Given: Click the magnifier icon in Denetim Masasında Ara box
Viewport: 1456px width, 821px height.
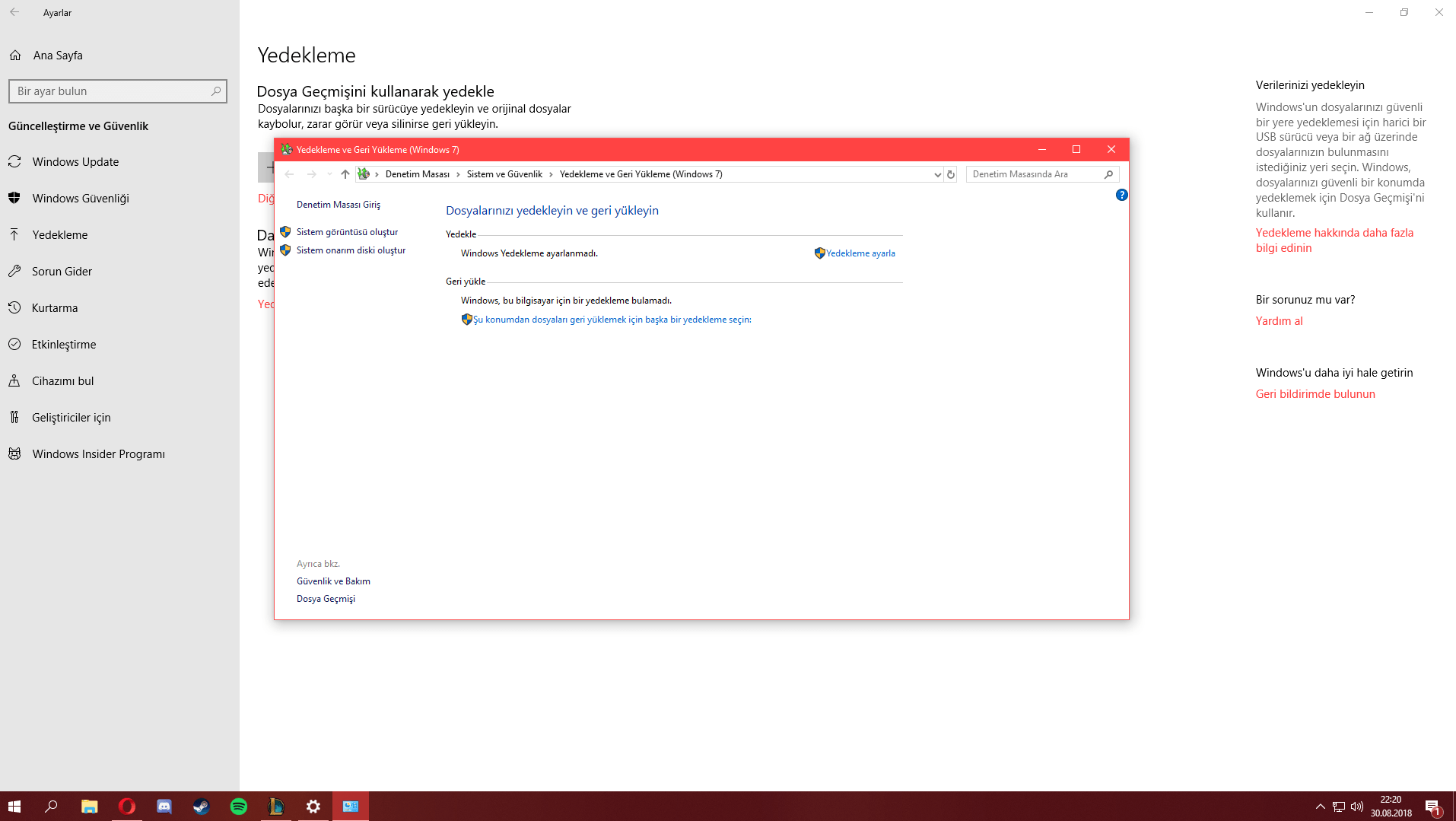Looking at the screenshot, I should 1109,174.
